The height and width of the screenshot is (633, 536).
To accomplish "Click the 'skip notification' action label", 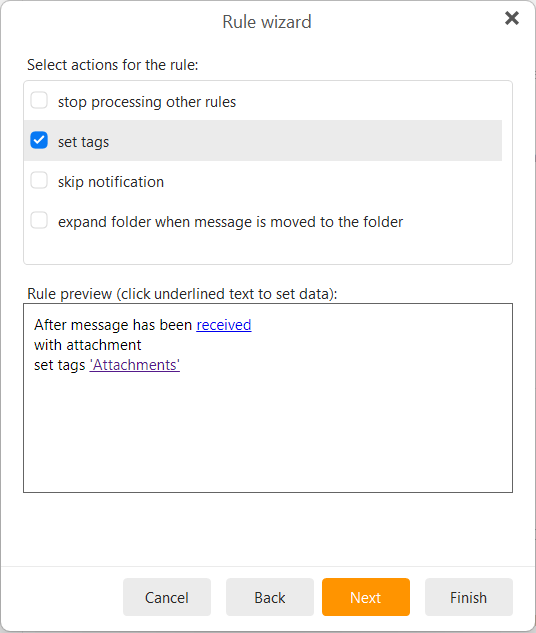I will pos(111,182).
